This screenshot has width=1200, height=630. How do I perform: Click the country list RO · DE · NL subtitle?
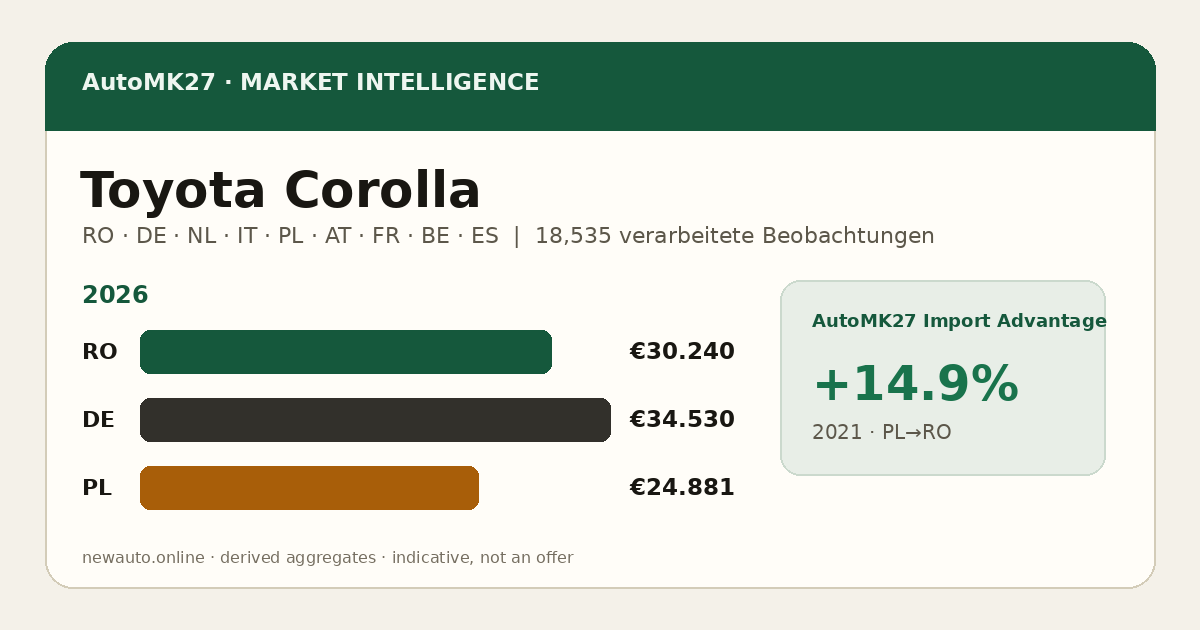[290, 236]
